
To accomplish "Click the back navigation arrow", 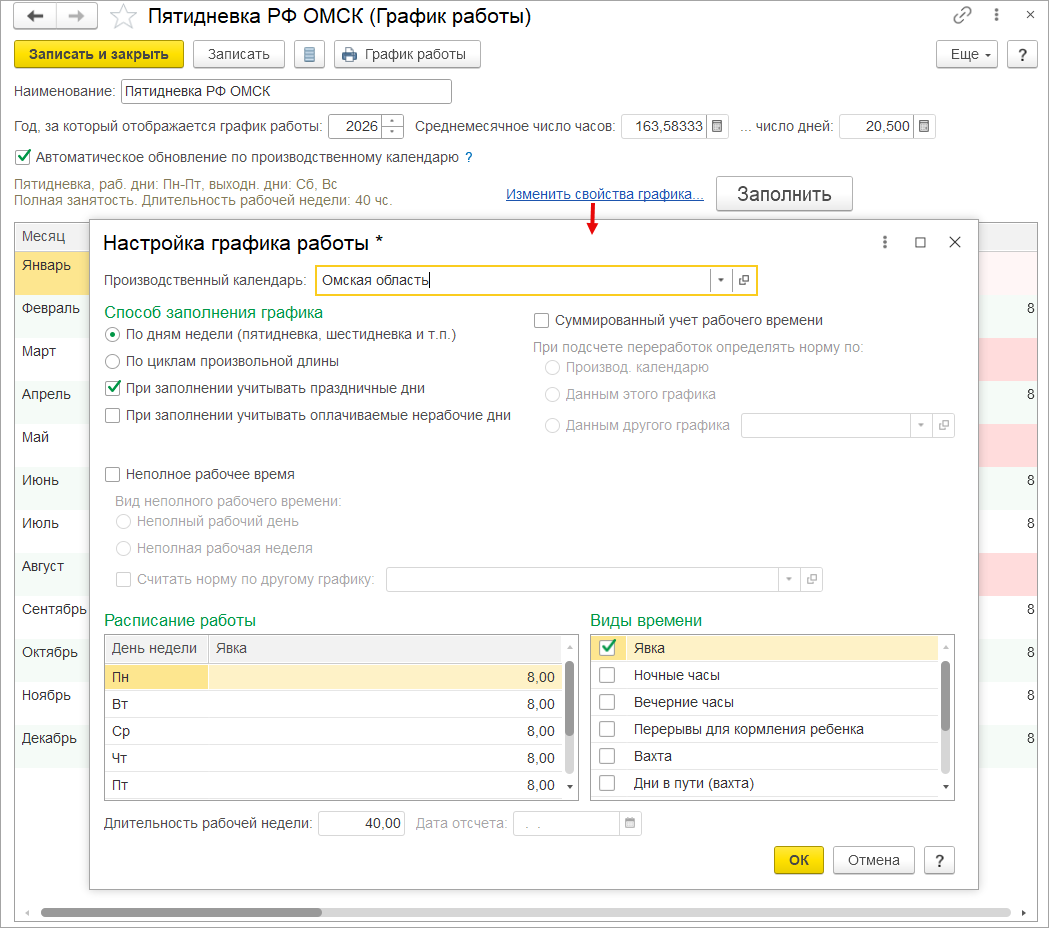I will tap(36, 17).
